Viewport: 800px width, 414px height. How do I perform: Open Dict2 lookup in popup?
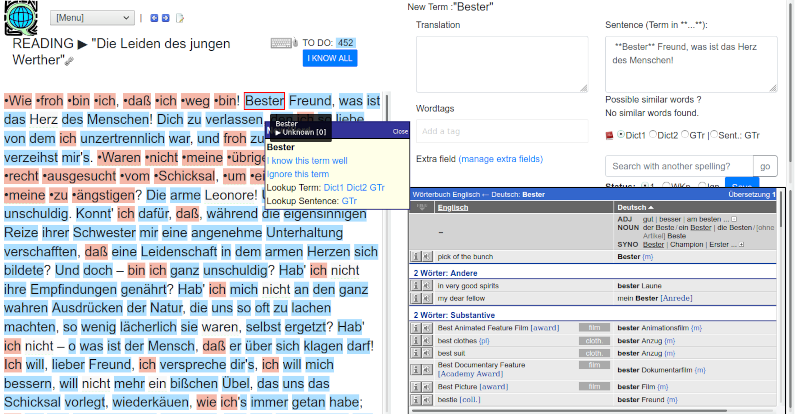pyautogui.click(x=357, y=188)
